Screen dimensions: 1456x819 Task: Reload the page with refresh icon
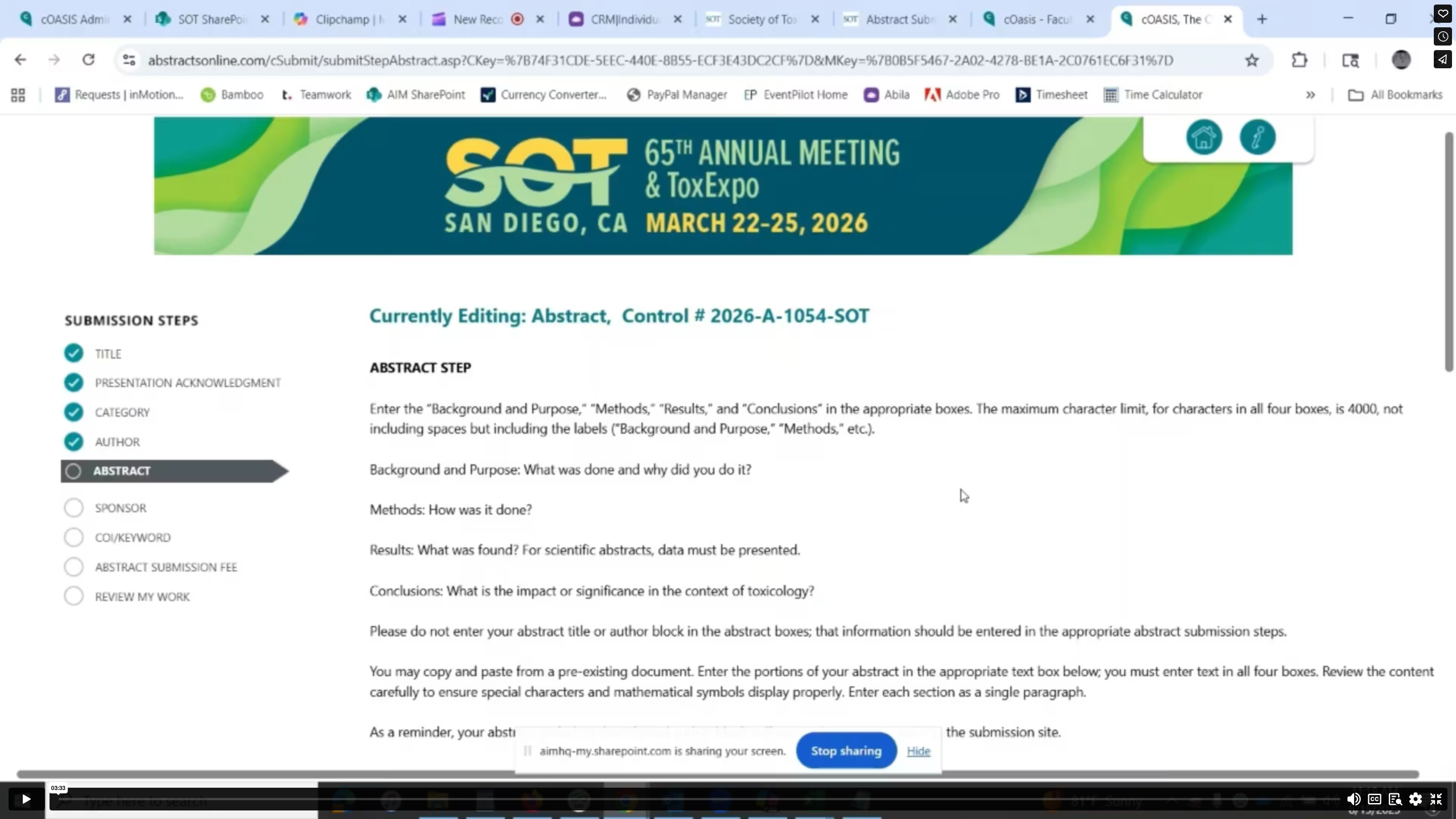point(88,60)
